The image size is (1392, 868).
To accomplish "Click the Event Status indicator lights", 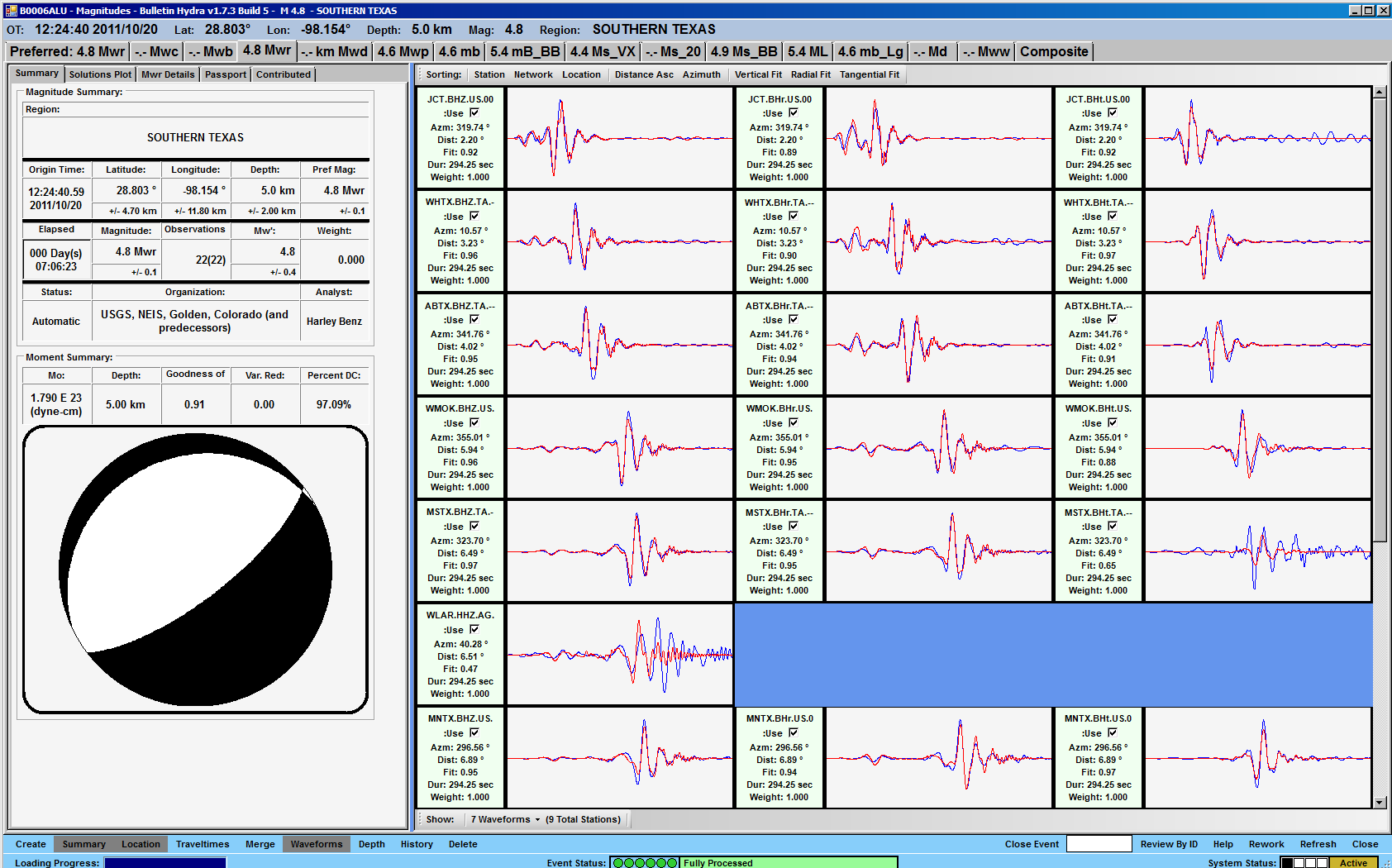I will (x=645, y=862).
